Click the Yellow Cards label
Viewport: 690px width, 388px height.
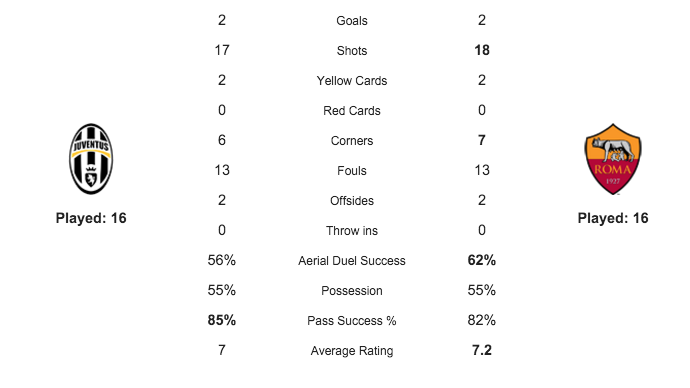pyautogui.click(x=352, y=81)
